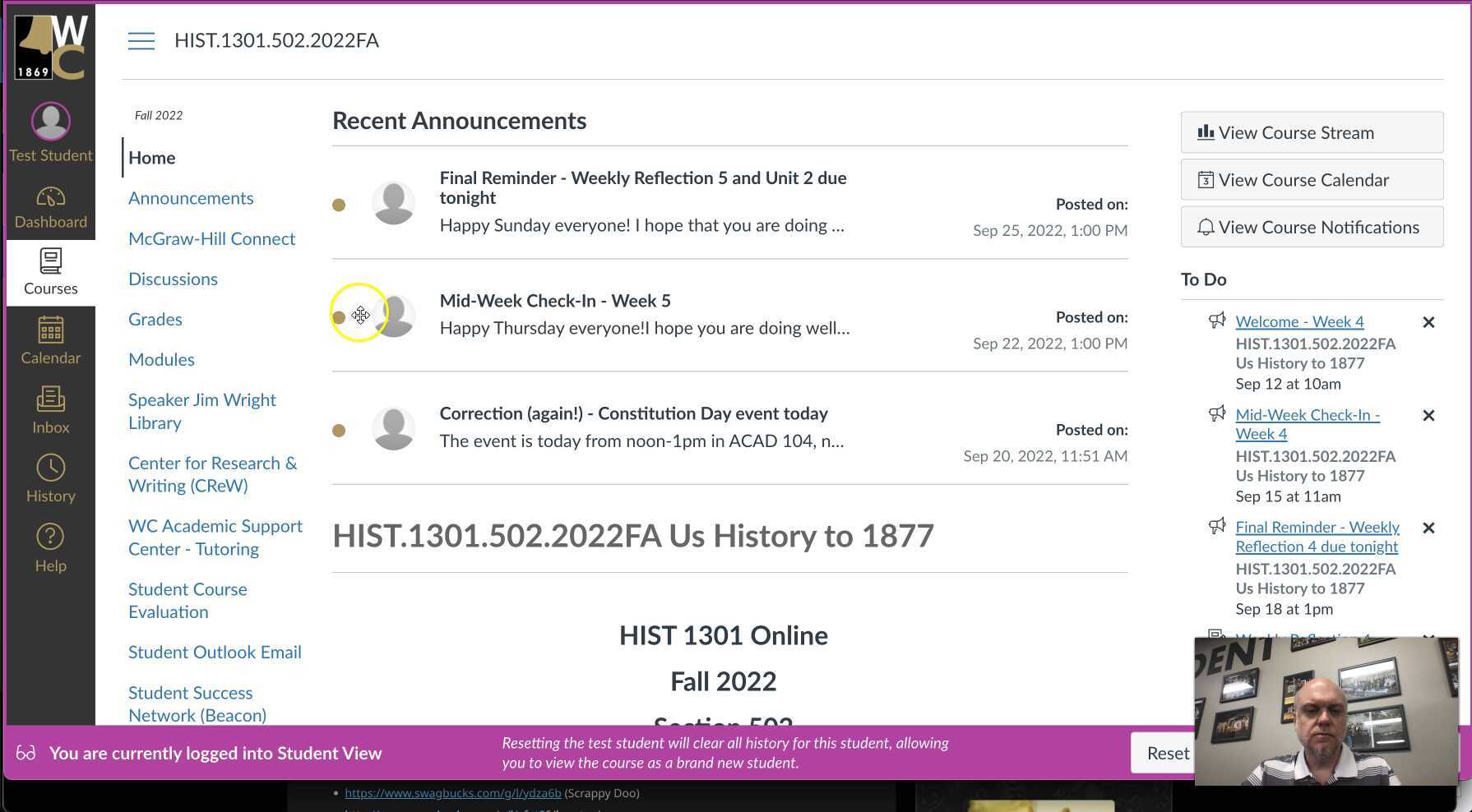The height and width of the screenshot is (812, 1472).
Task: Open the Calendar in sidebar
Action: pyautogui.click(x=50, y=341)
